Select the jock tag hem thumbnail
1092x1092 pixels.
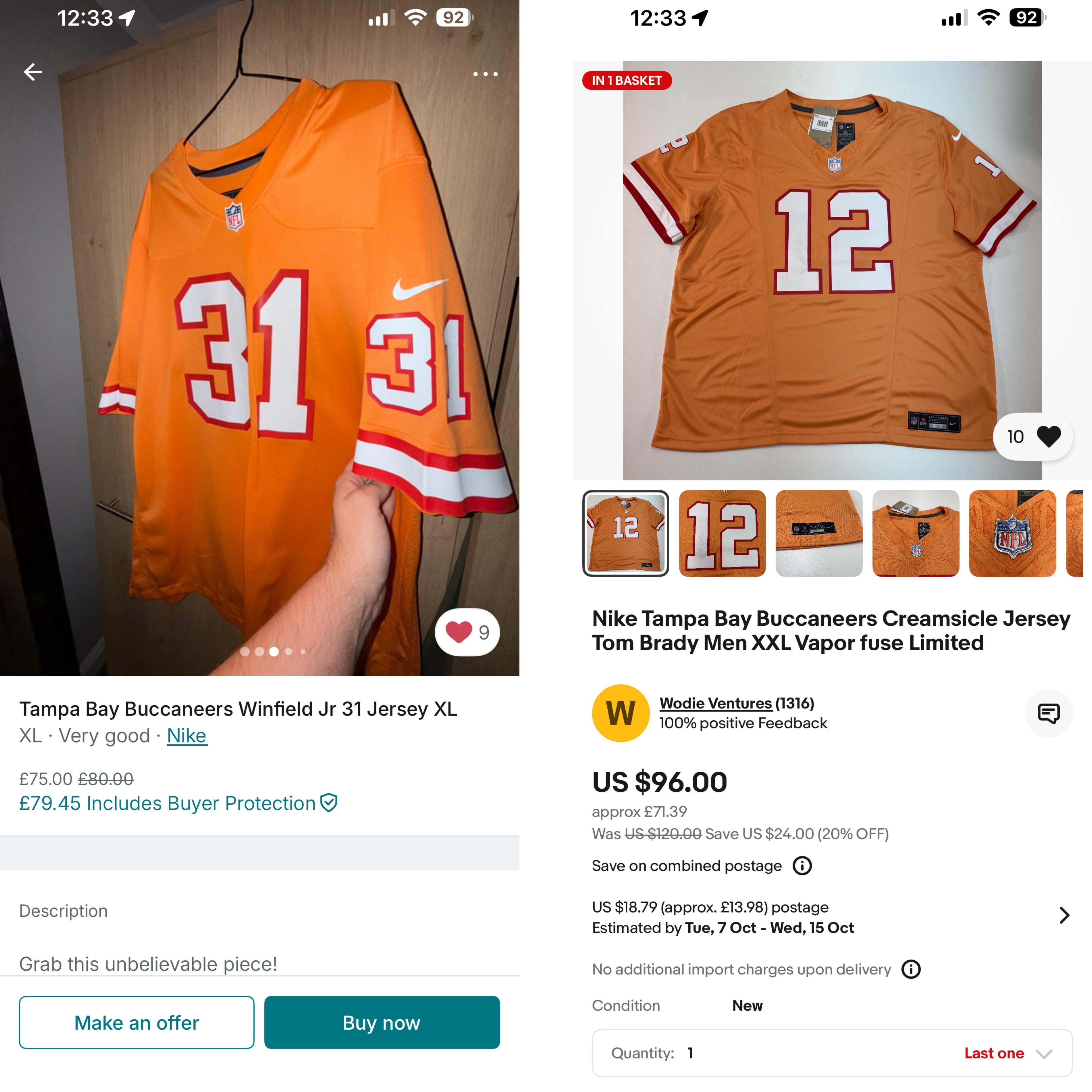(x=819, y=534)
